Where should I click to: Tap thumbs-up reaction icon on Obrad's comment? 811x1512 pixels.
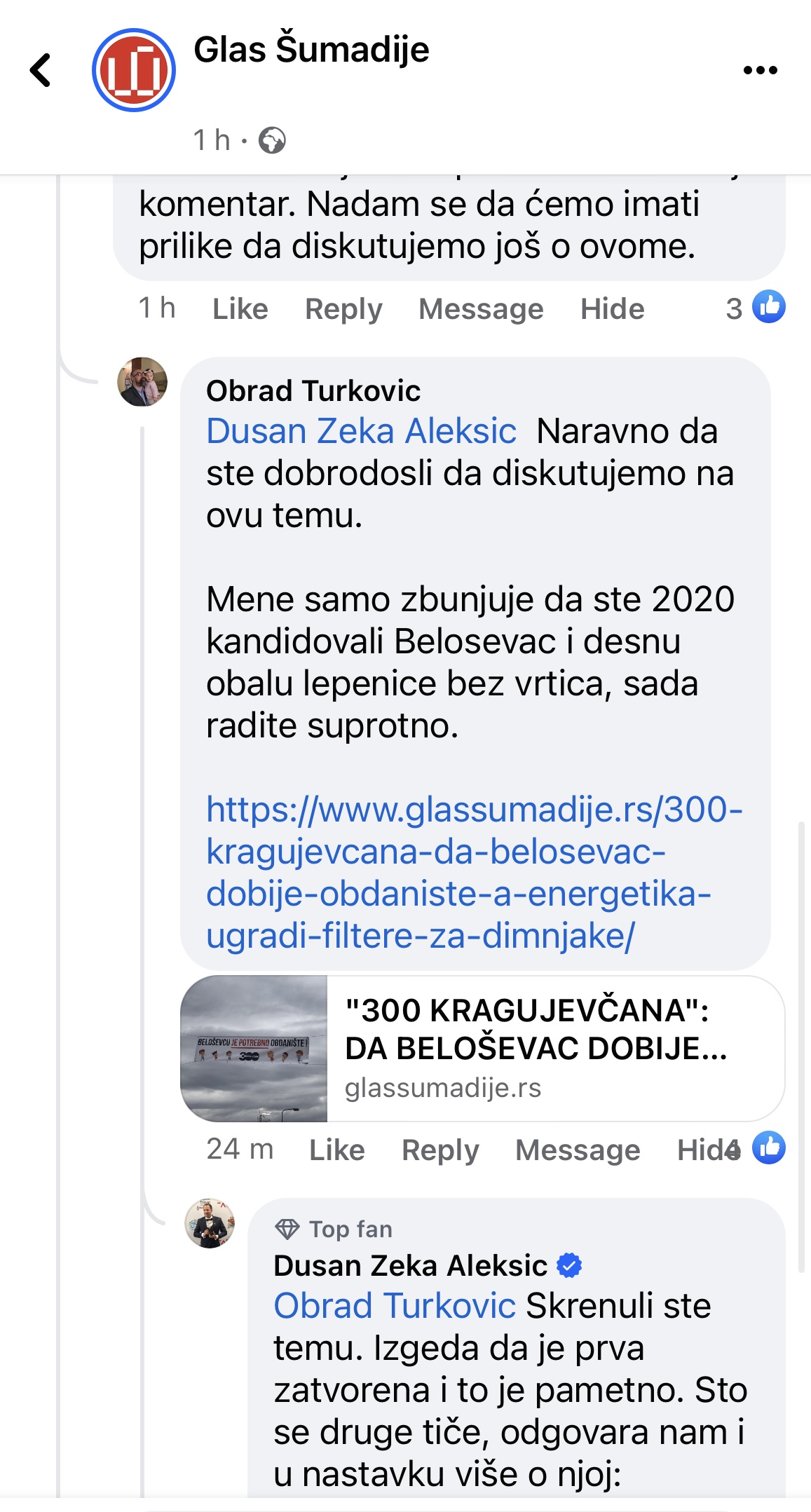tap(769, 1148)
